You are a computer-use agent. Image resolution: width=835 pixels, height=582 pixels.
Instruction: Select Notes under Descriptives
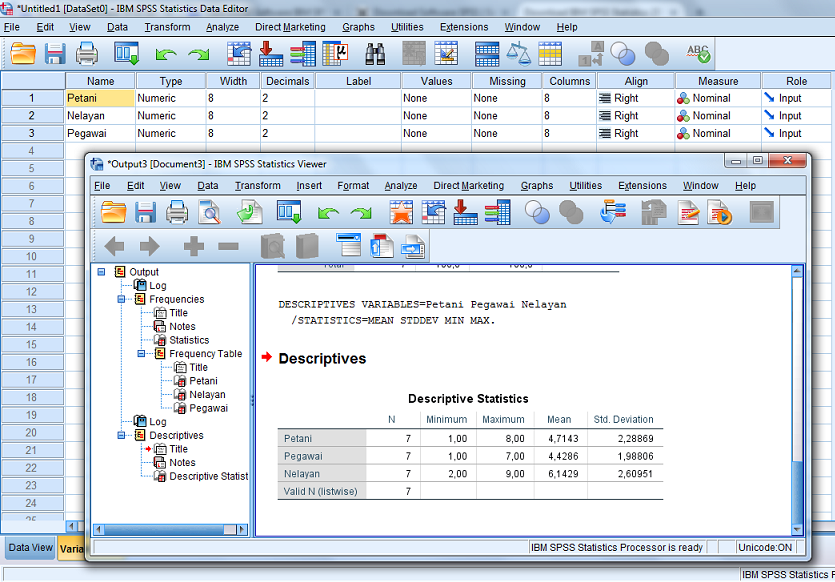(182, 463)
